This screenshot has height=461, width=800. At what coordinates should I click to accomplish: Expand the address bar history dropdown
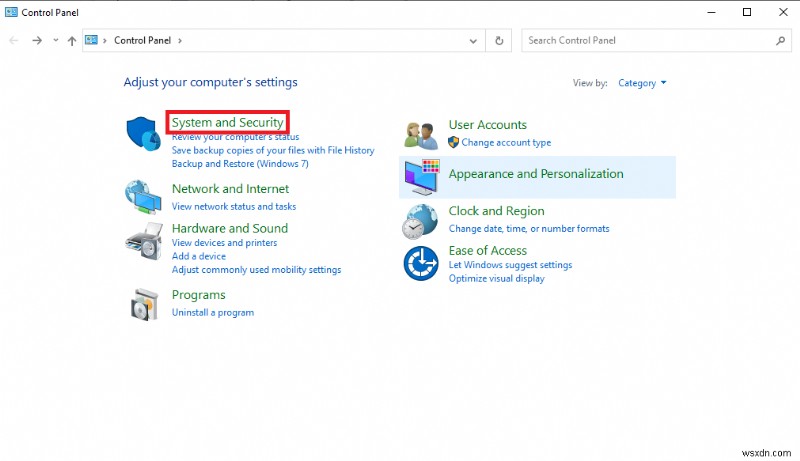[473, 41]
